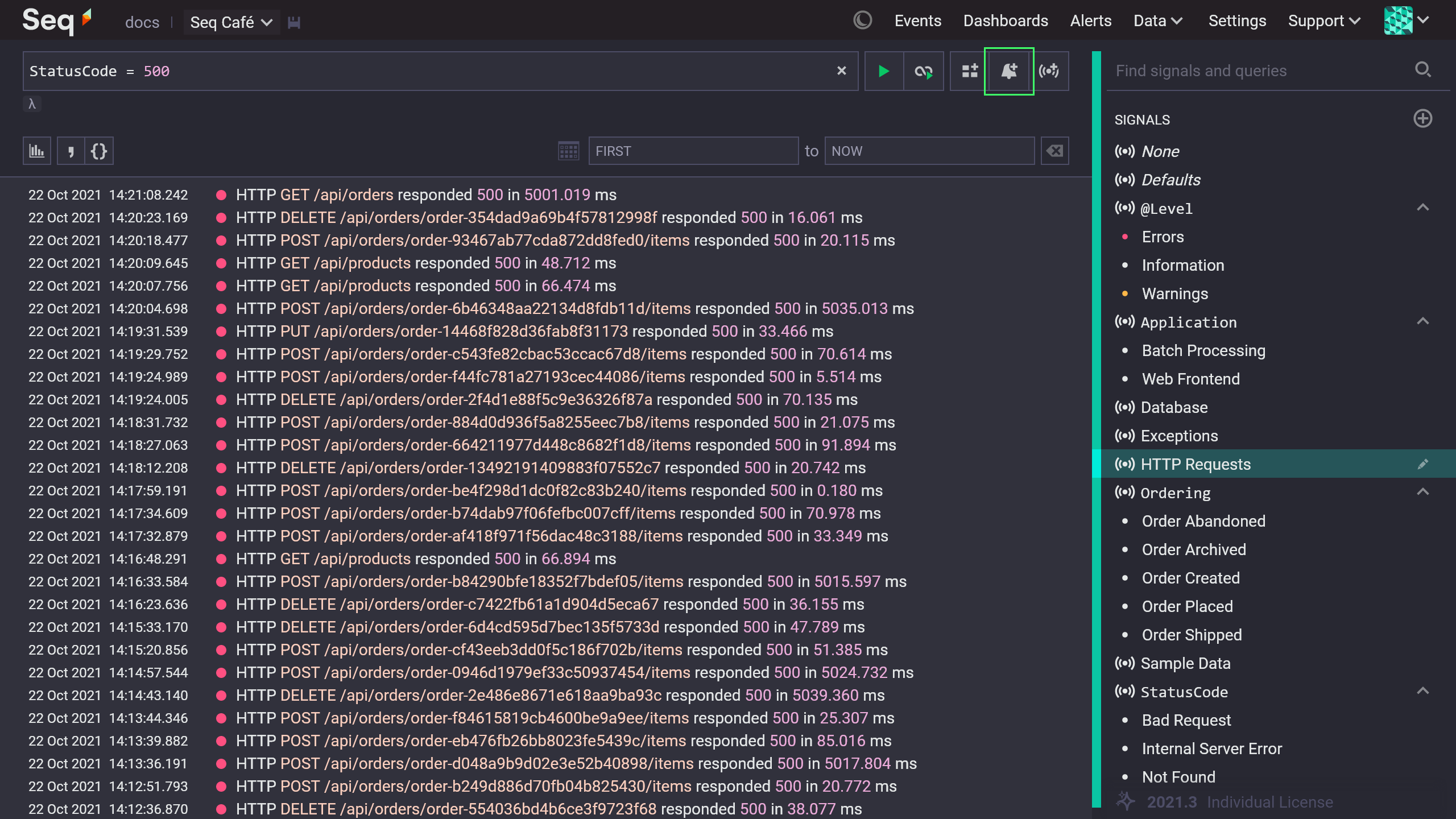
Task: Click the signal broadcast icon next to HTTP Requests
Action: [1124, 464]
